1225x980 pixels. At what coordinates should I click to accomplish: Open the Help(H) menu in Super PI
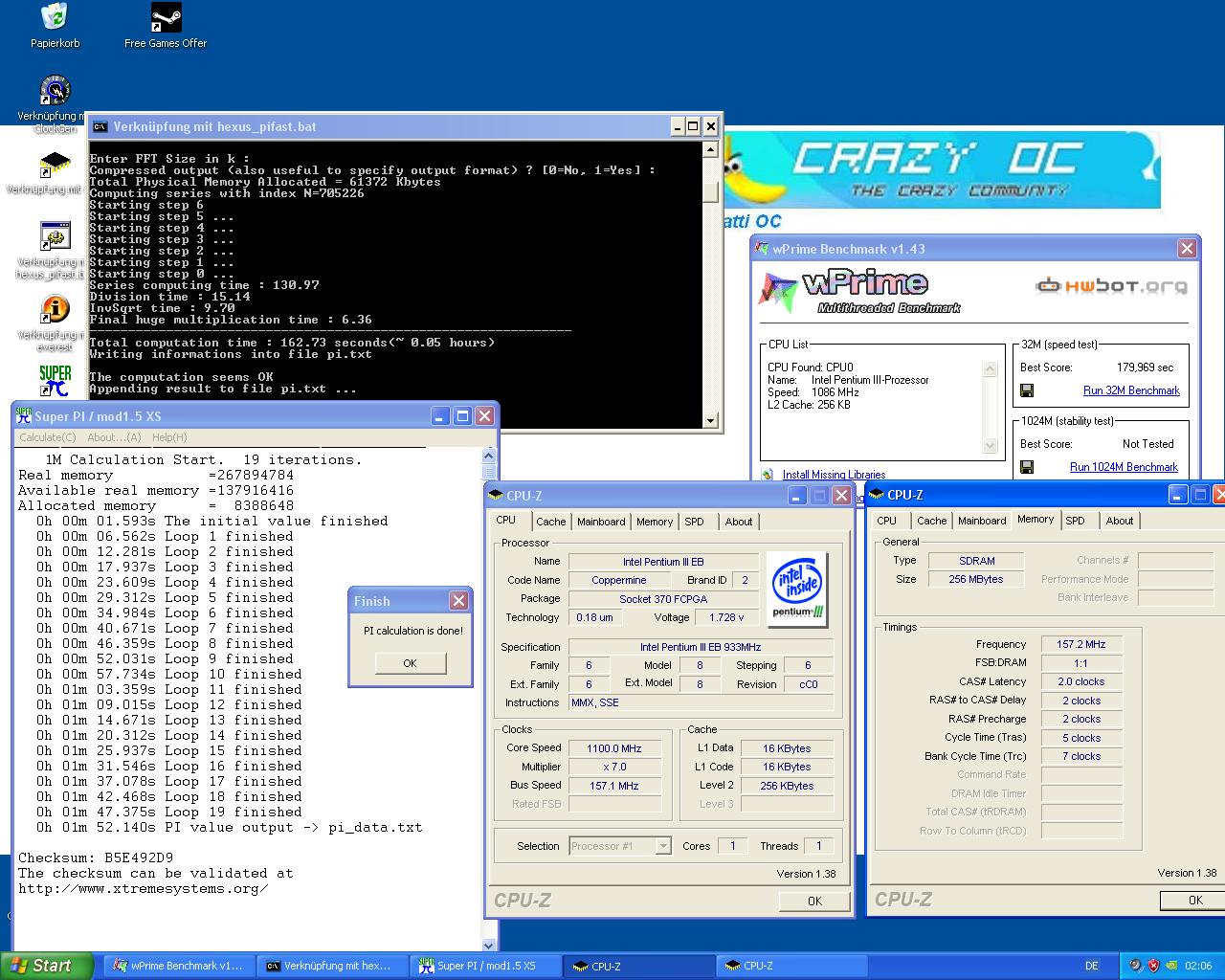click(x=169, y=437)
